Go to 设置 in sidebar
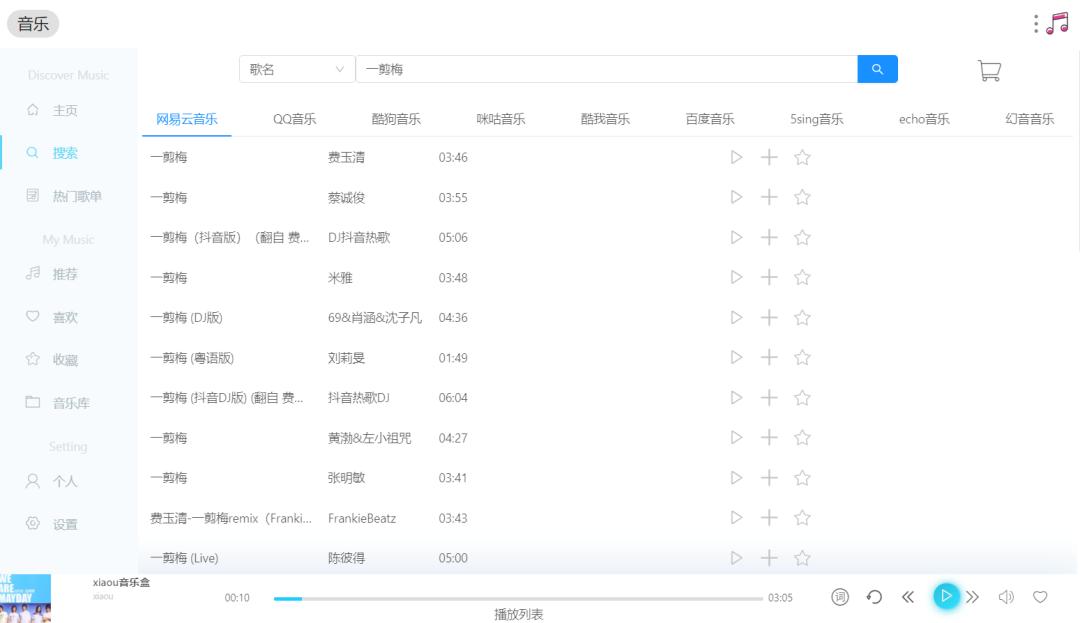The width and height of the screenshot is (1080, 623). (65, 524)
